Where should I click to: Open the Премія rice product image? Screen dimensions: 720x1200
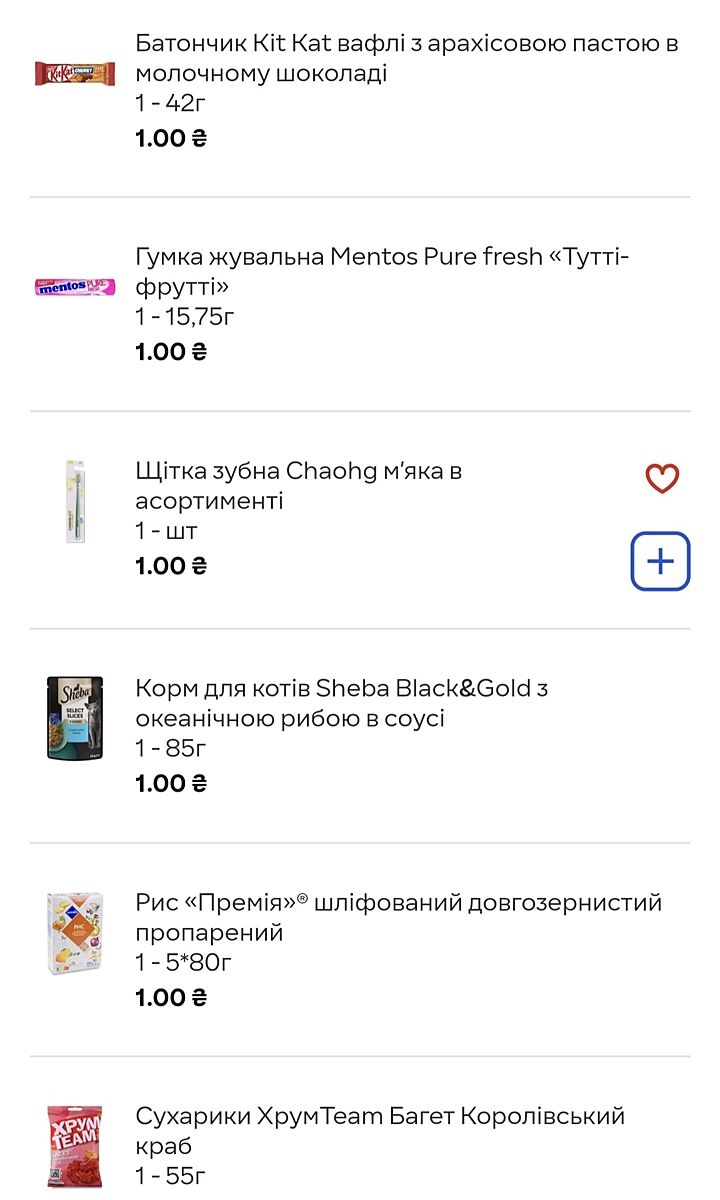click(x=75, y=933)
